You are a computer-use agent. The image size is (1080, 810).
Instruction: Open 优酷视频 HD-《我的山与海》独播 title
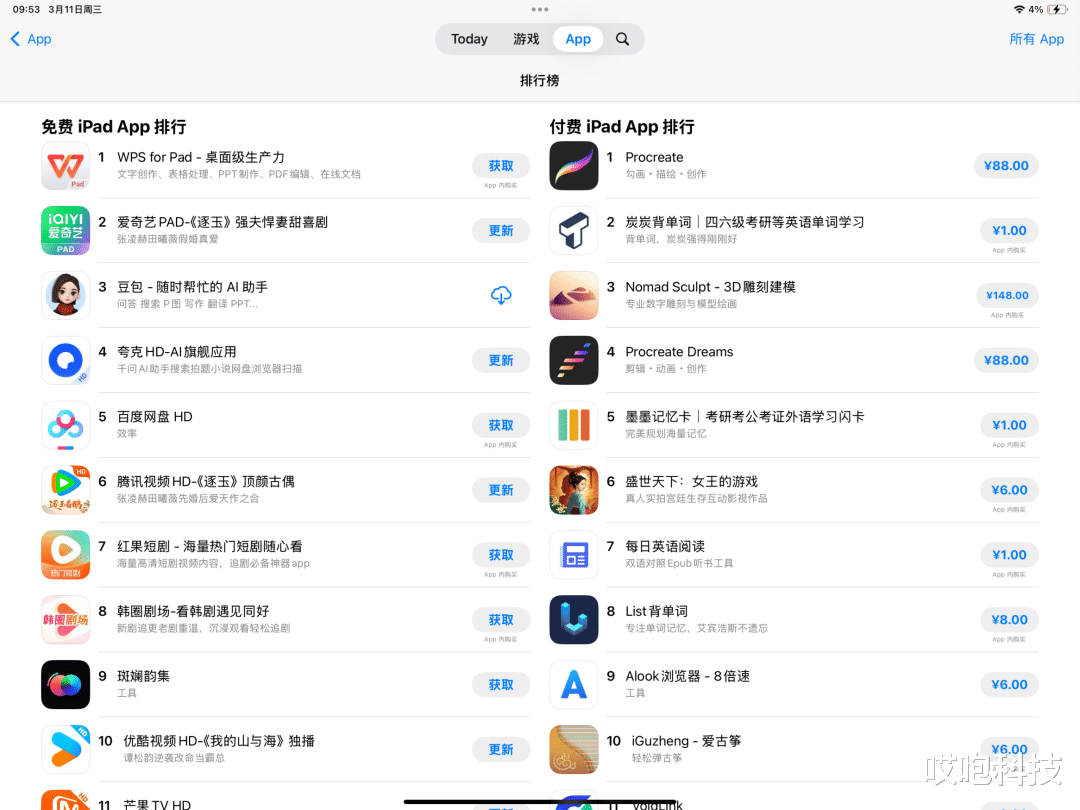pos(219,741)
